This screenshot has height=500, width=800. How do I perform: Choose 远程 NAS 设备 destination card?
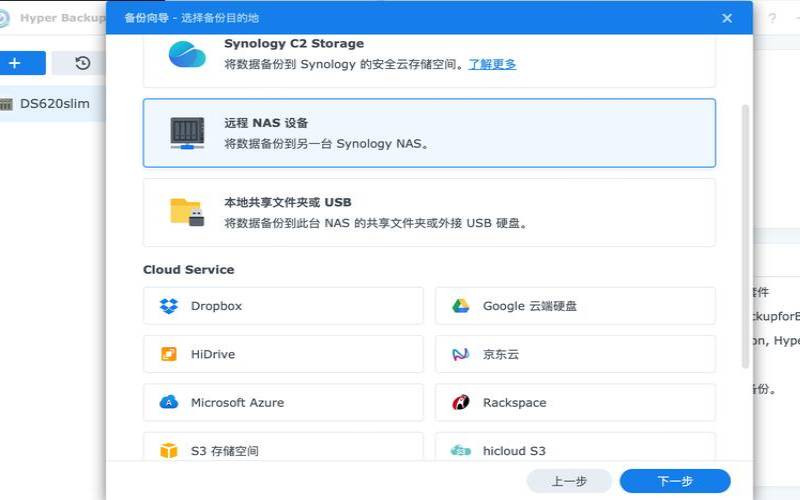point(429,133)
